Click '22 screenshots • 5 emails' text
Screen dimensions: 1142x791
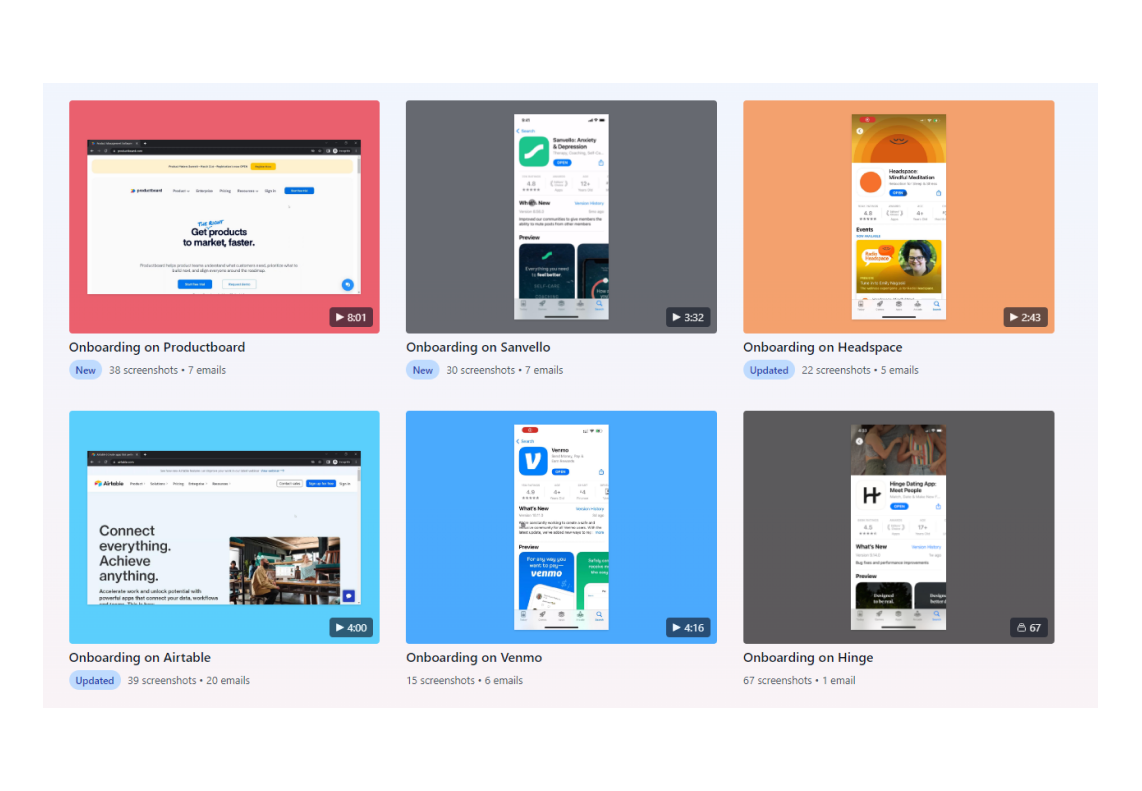(860, 370)
